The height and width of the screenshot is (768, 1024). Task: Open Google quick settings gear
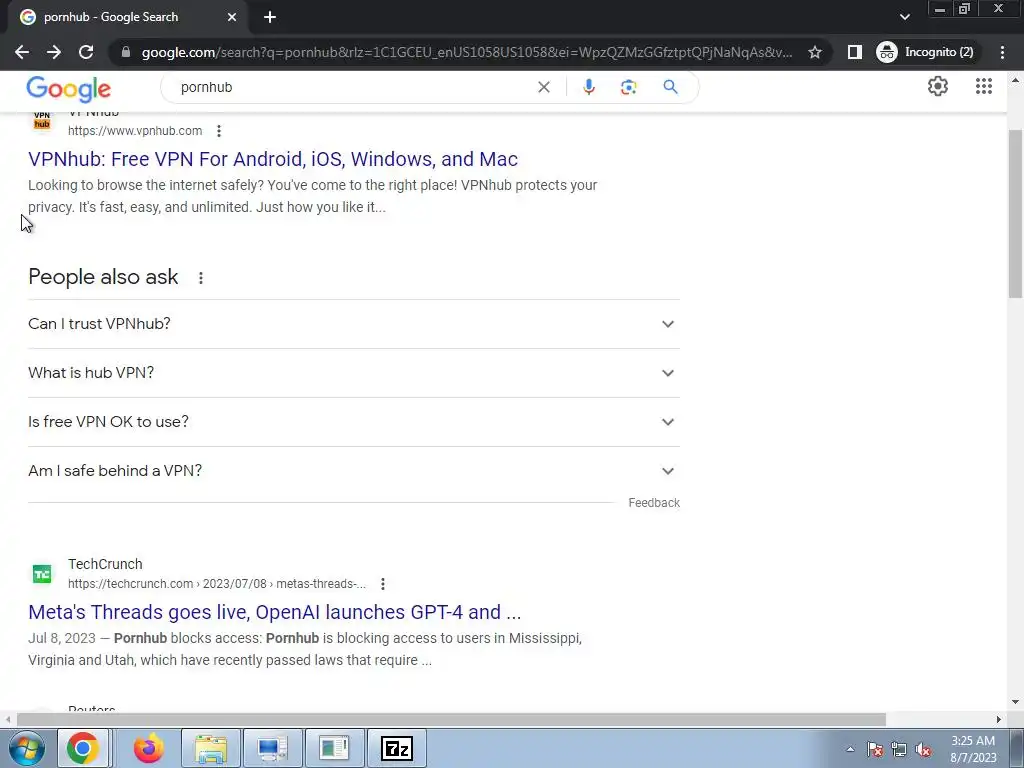(938, 86)
